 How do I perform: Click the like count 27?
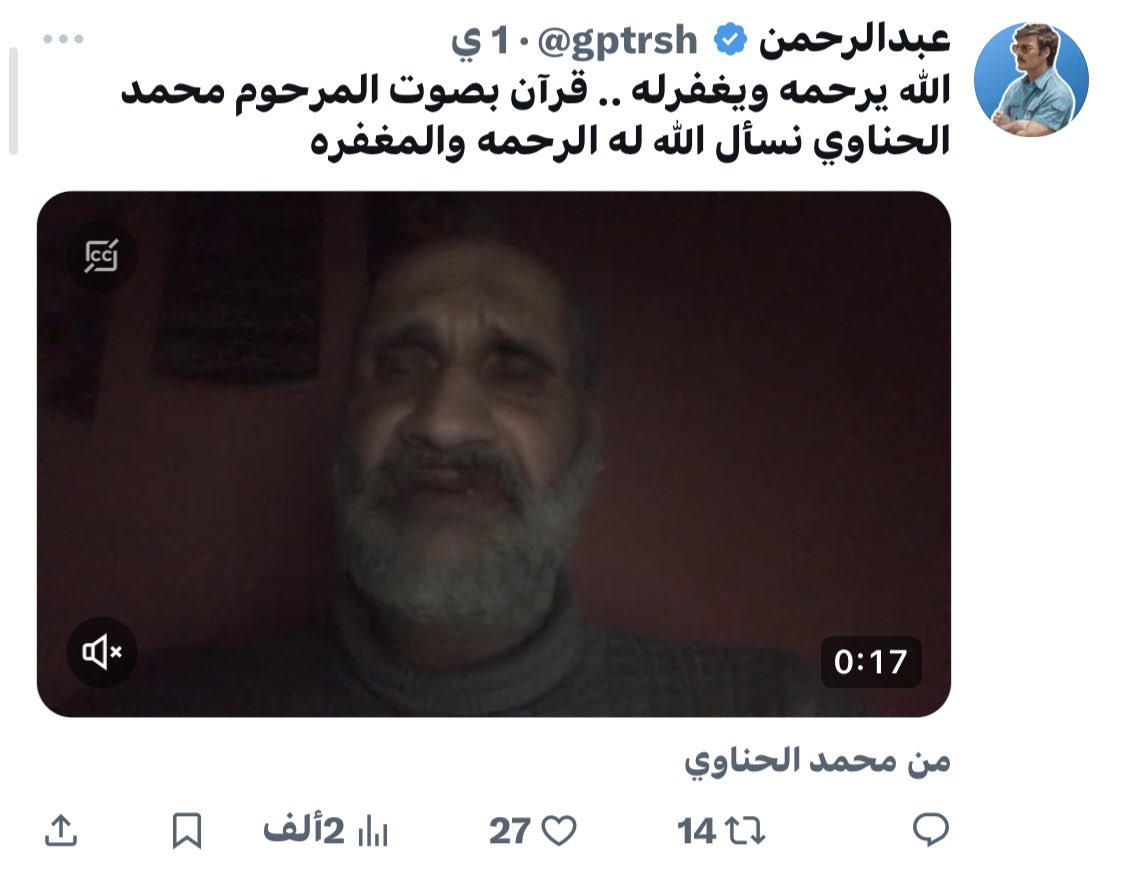[510, 832]
